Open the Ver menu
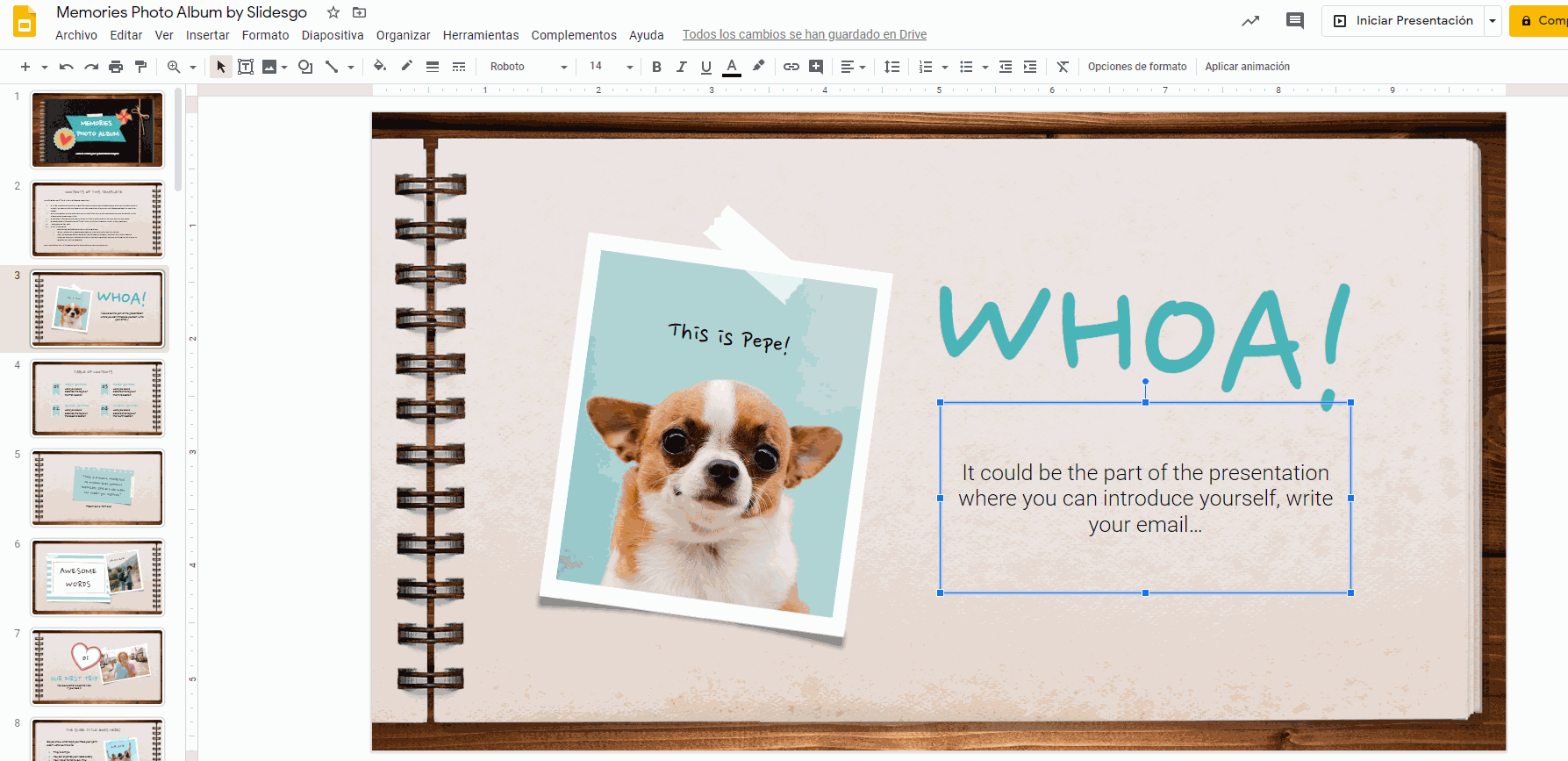The image size is (1568, 761). (x=164, y=35)
